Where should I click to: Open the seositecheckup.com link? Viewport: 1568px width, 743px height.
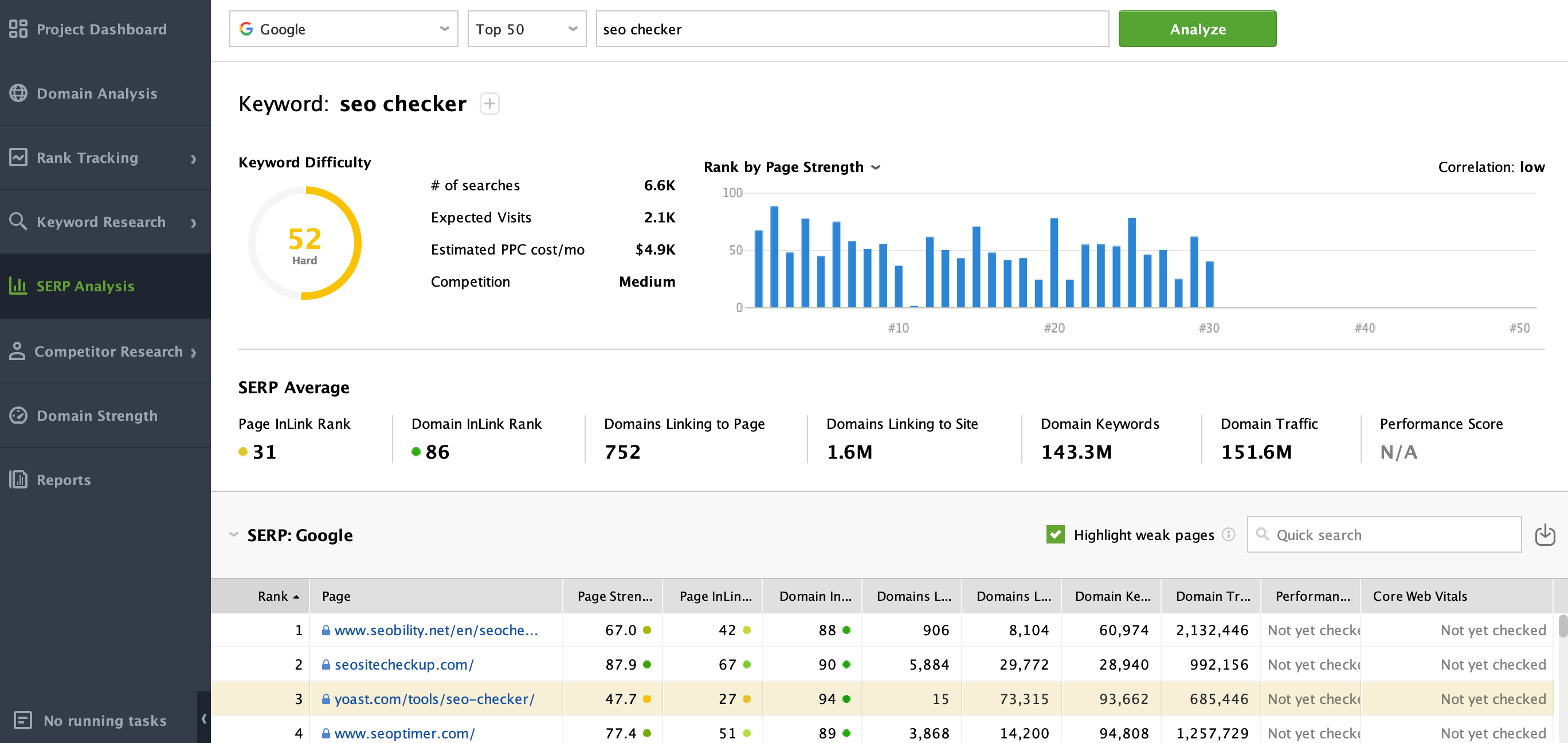(403, 664)
